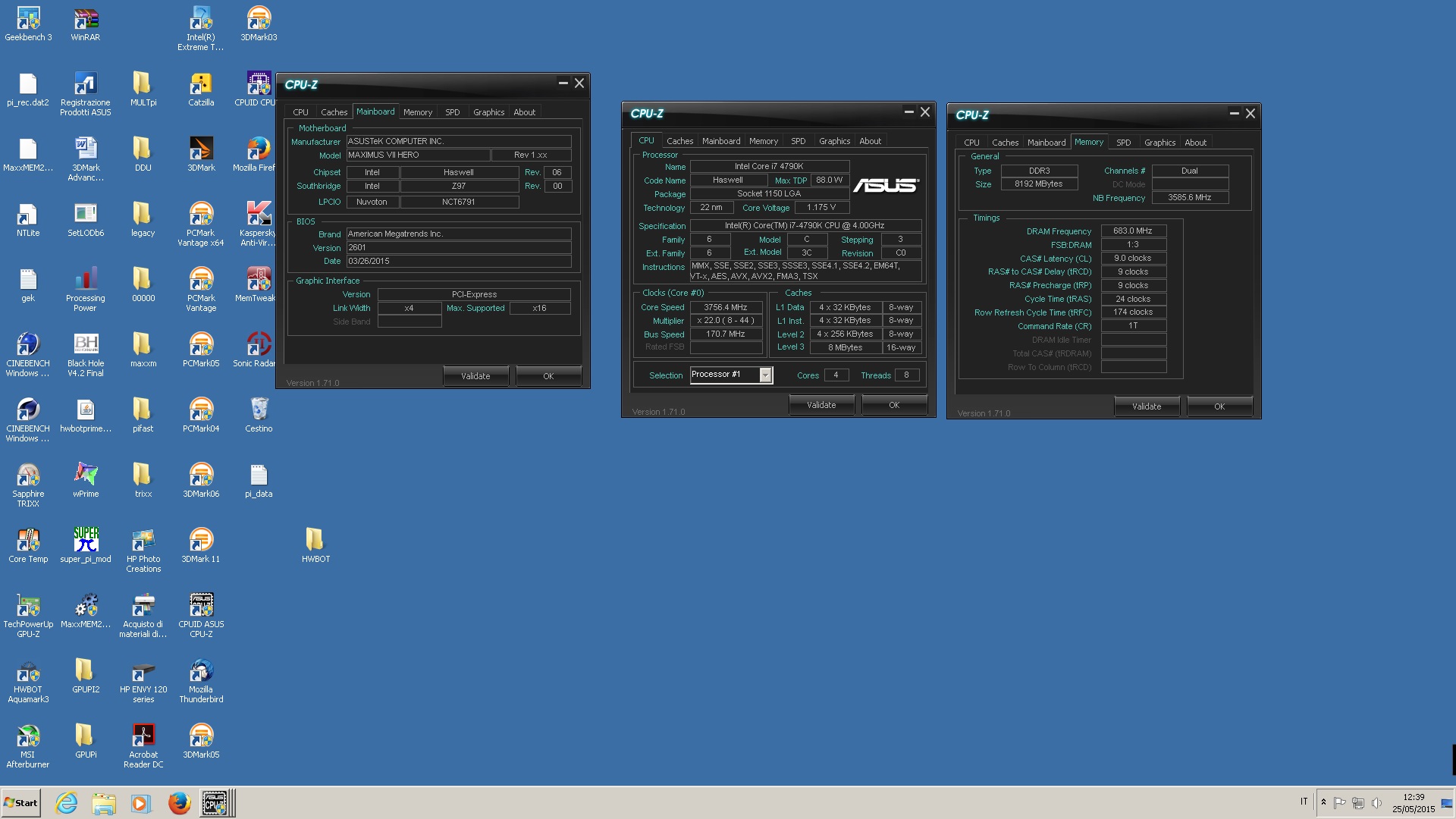Screen dimensions: 1456x819
Task: Click the Core Voltage value field
Action: tap(821, 207)
